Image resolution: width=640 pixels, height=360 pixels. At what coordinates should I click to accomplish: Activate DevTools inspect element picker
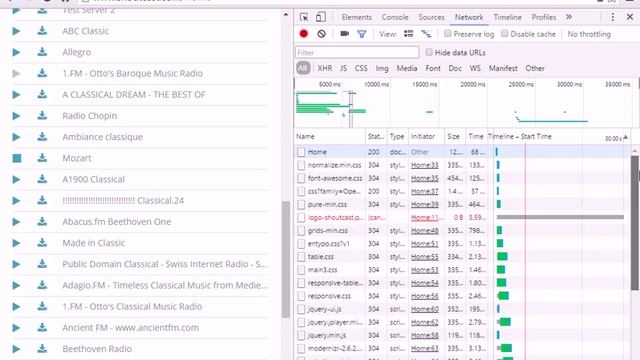point(304,17)
